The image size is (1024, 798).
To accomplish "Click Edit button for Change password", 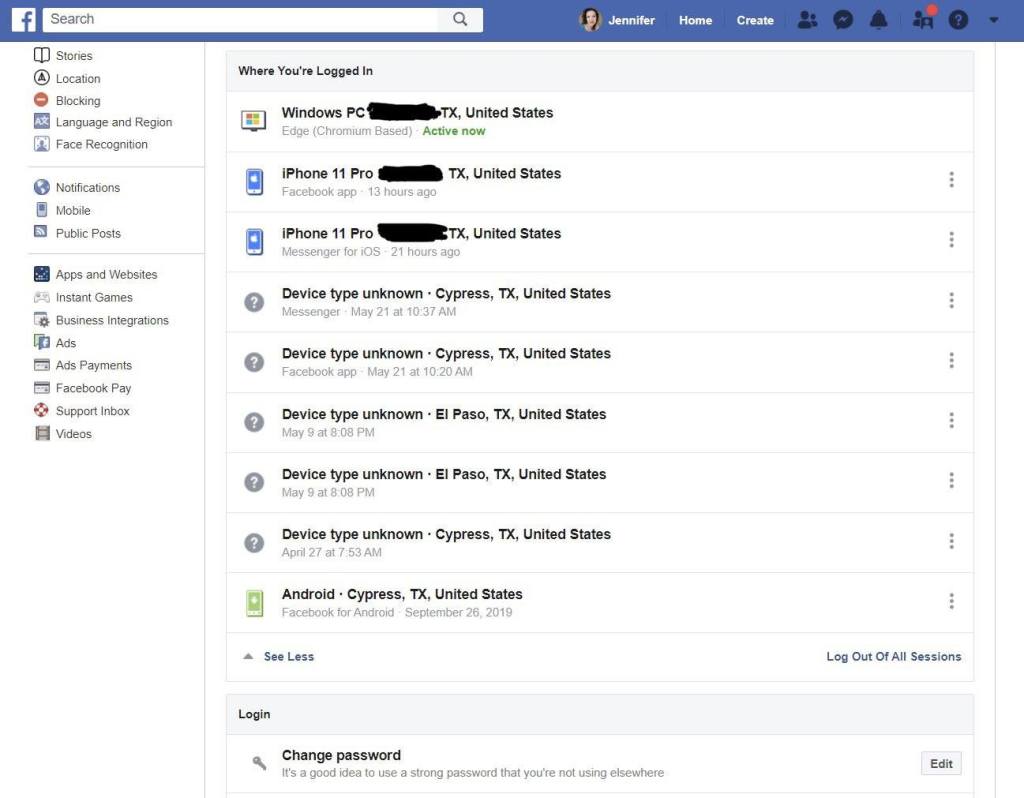I will point(941,764).
